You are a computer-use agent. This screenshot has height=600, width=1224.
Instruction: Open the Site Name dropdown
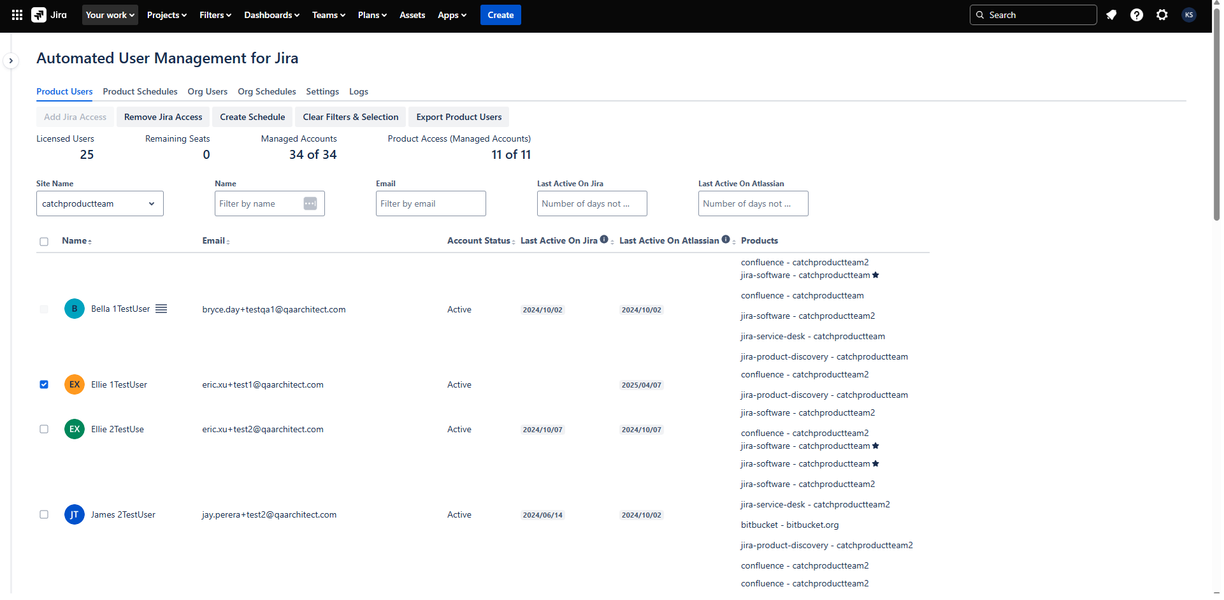[x=100, y=203]
